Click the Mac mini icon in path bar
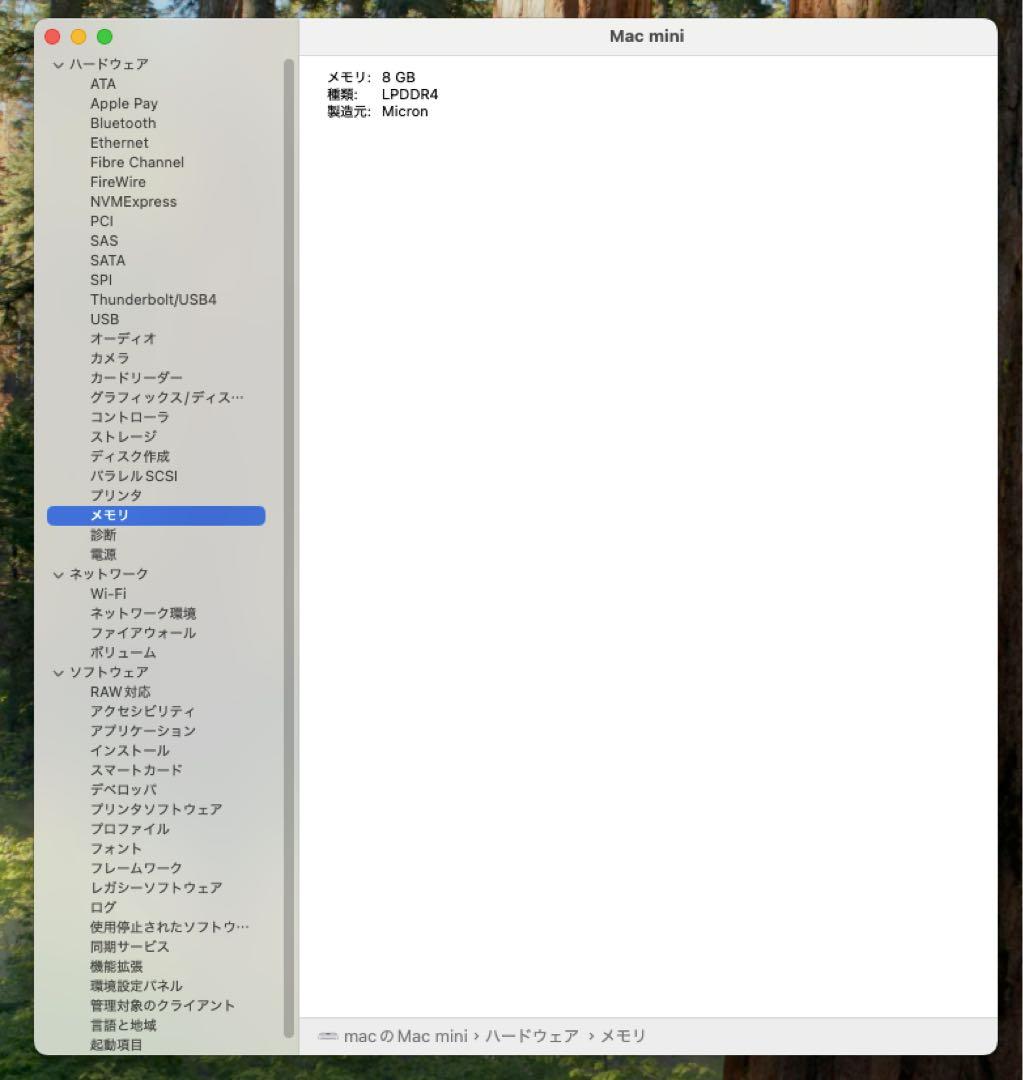Screen dimensions: 1023x1080 pyautogui.click(x=328, y=1036)
